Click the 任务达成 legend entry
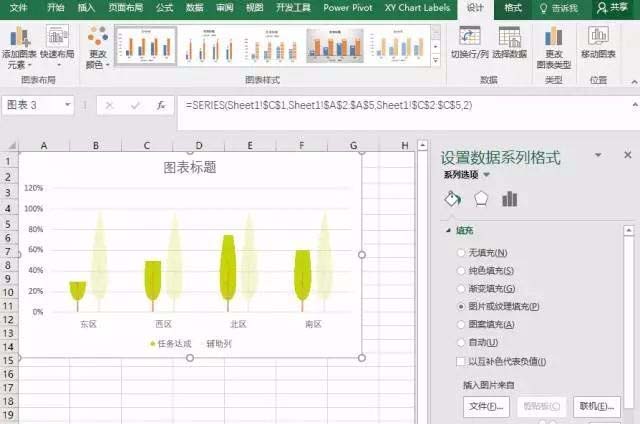 point(171,344)
